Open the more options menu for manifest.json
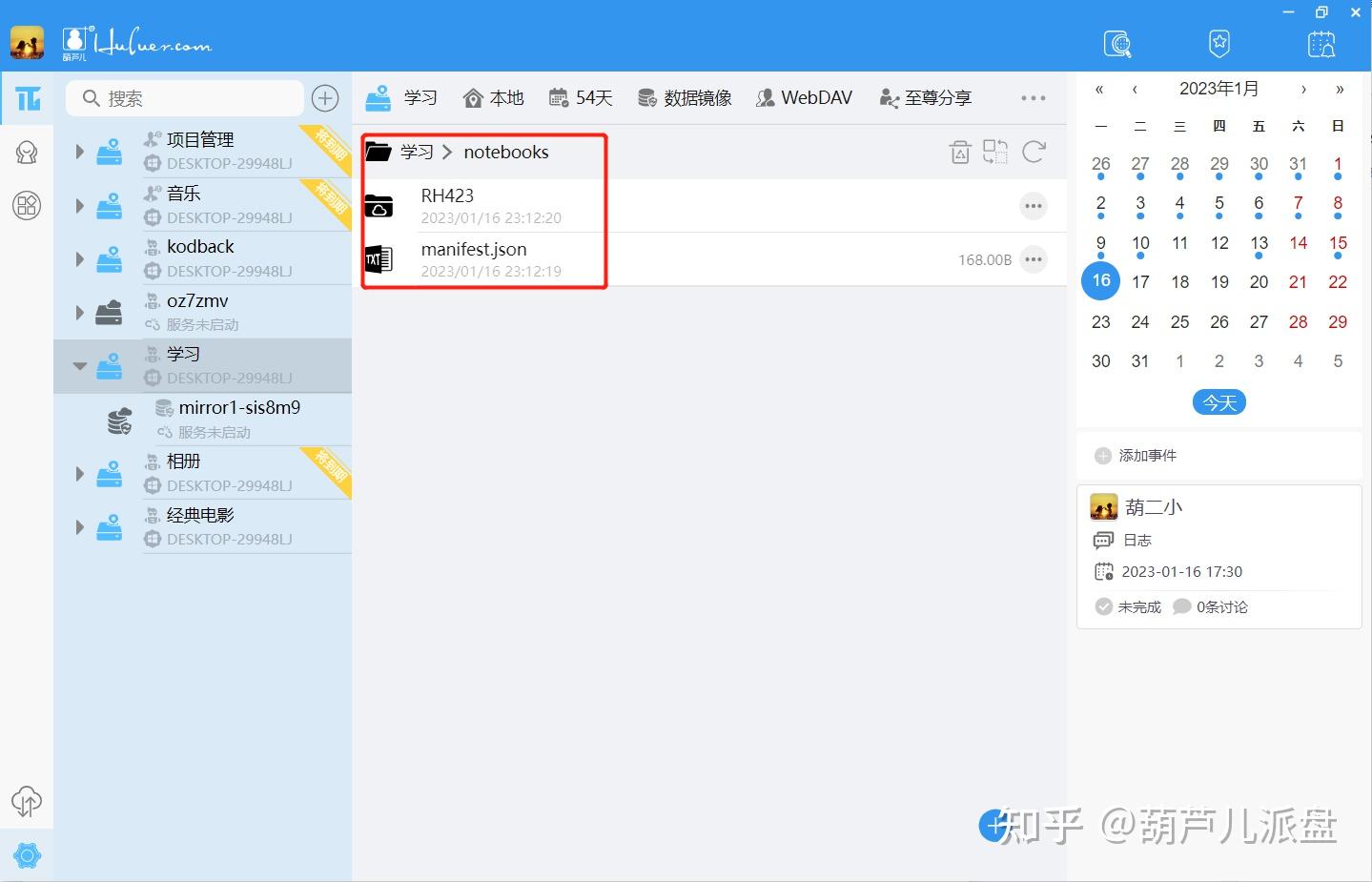Image resolution: width=1372 pixels, height=882 pixels. click(x=1034, y=258)
